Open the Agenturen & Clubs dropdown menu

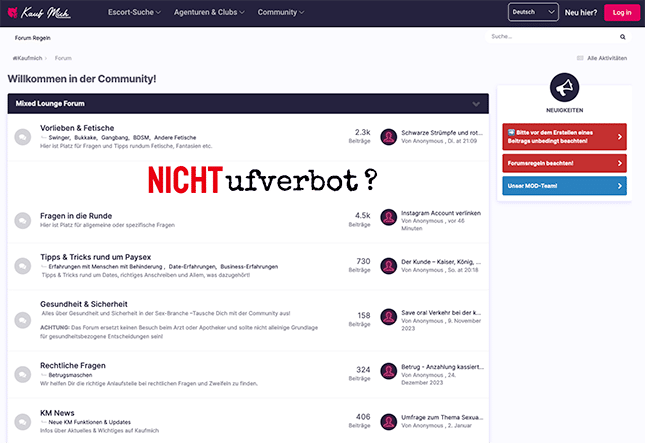209,12
